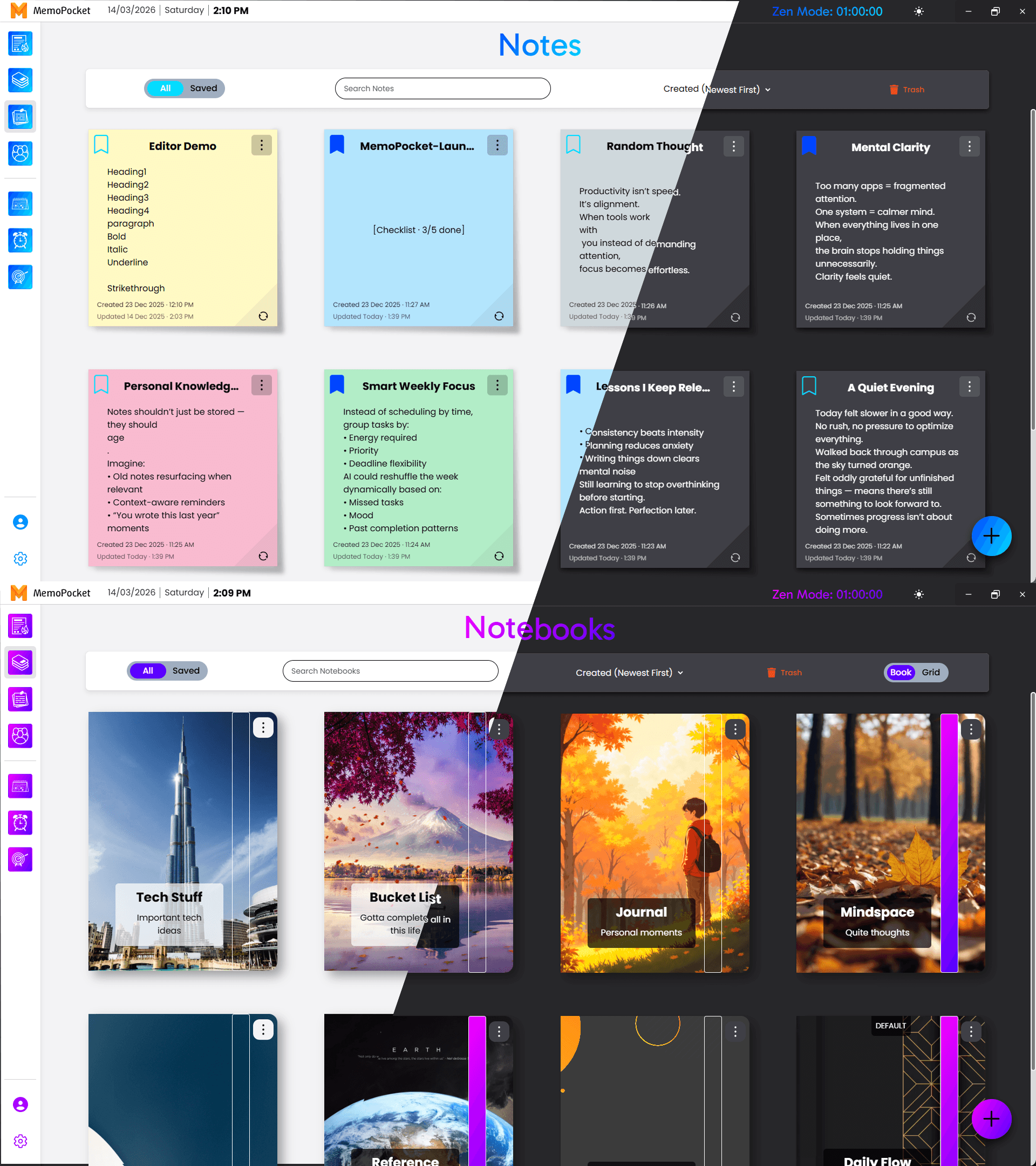Open third-row blue icon in Notes sidebar
Viewport: 1036px width, 1166px height.
click(21, 153)
